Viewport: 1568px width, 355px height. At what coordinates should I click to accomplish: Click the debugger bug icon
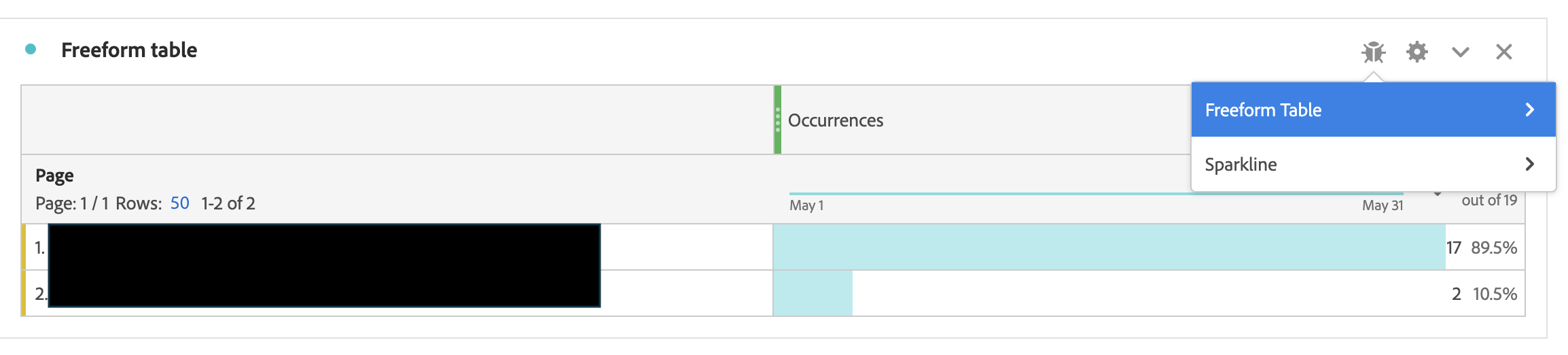point(1373,52)
